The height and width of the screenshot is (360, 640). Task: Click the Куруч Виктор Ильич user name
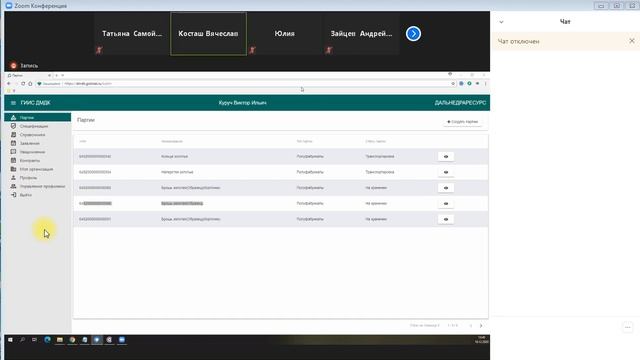click(x=242, y=103)
